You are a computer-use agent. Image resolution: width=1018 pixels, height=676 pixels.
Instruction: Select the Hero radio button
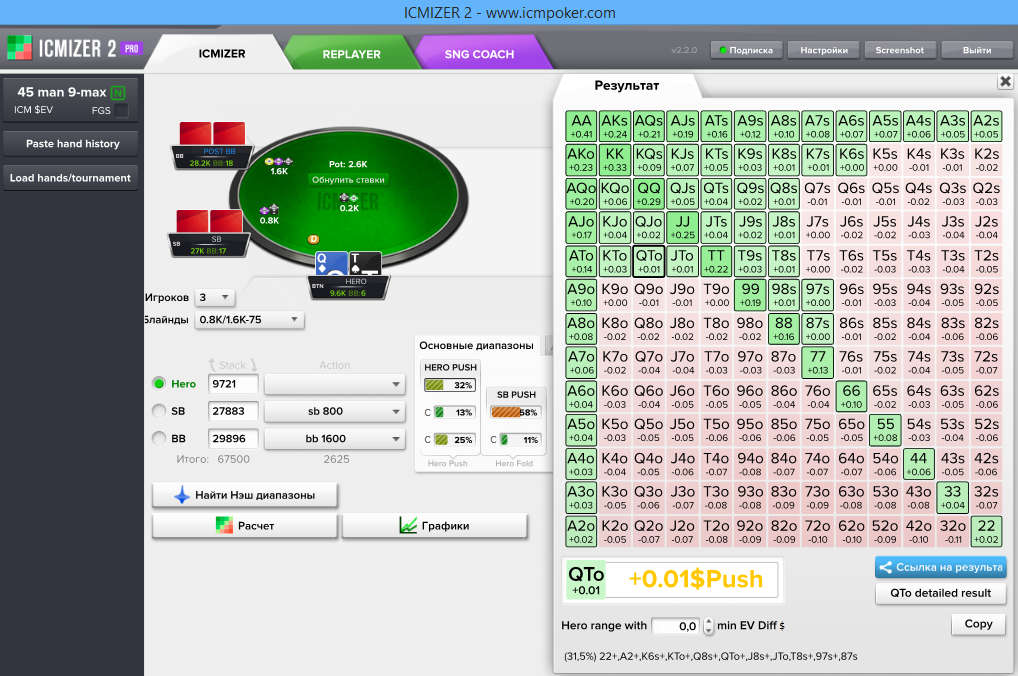click(x=159, y=384)
